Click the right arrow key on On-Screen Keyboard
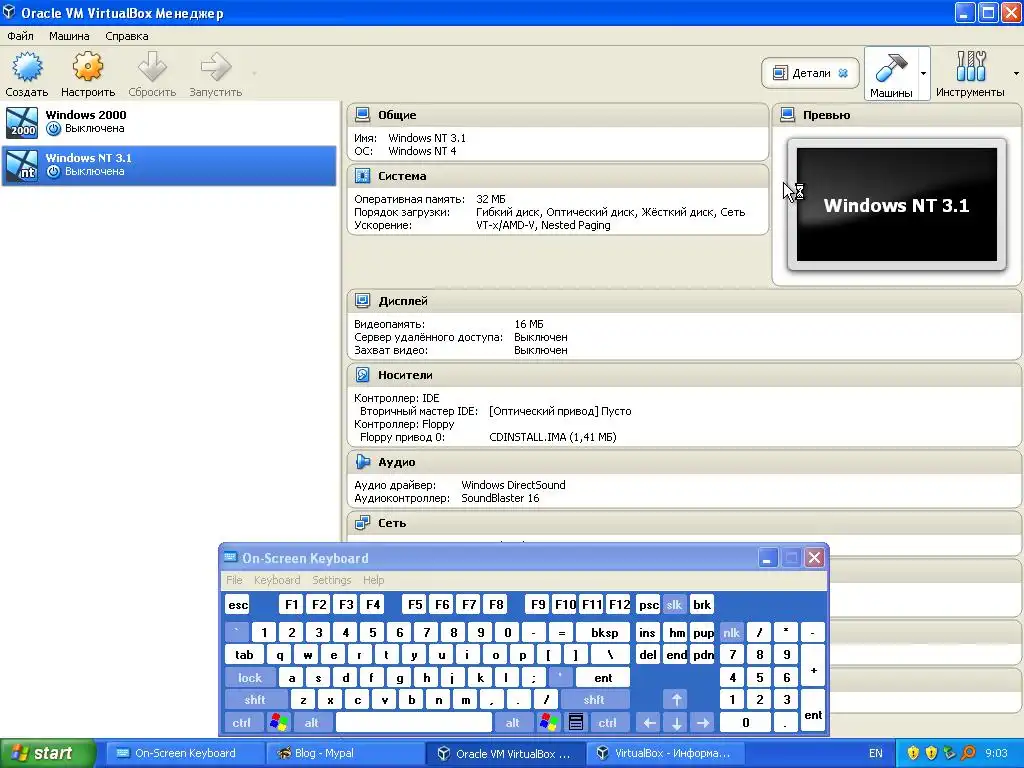The height and width of the screenshot is (768, 1024). [x=703, y=722]
